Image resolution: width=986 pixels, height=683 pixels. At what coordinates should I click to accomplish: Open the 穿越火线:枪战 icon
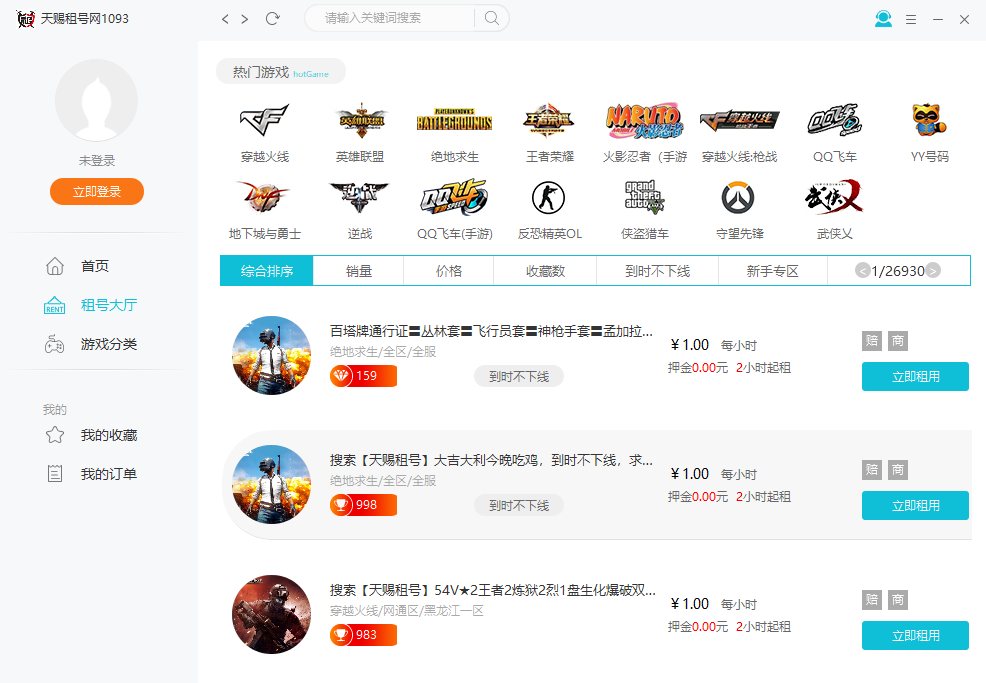click(740, 120)
